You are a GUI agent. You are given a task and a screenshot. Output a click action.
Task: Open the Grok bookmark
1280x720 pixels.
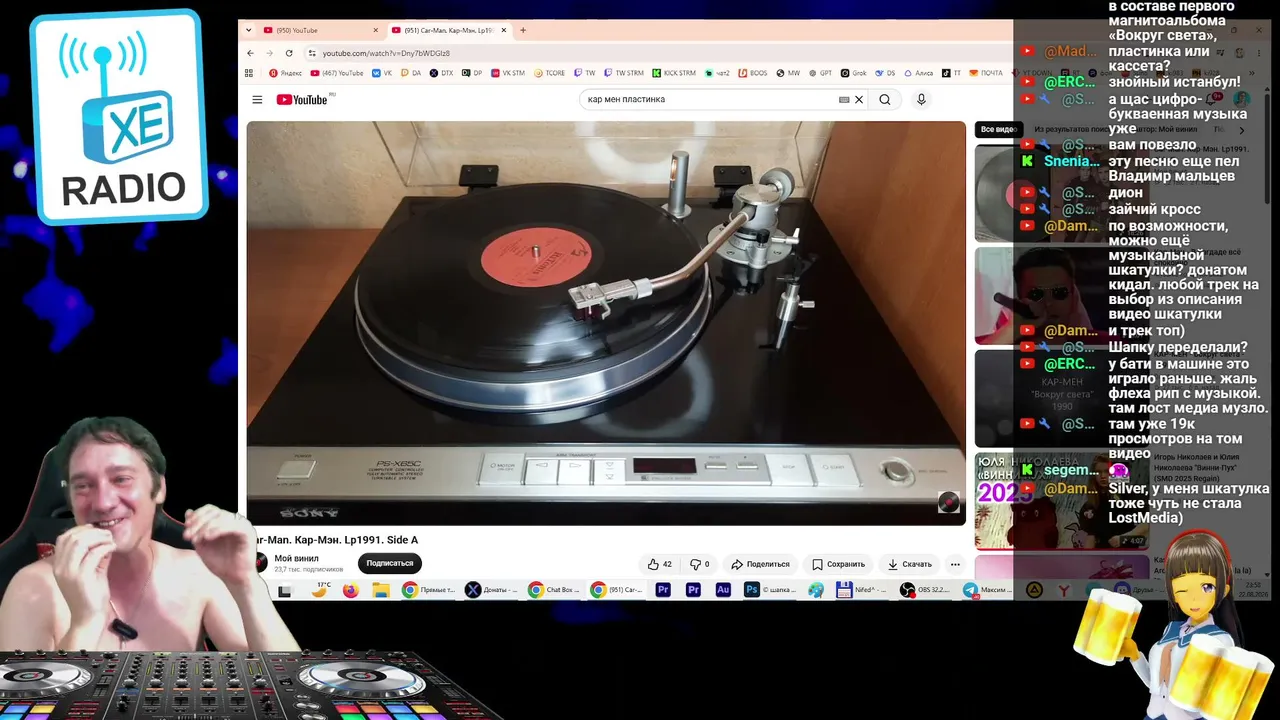(x=853, y=73)
